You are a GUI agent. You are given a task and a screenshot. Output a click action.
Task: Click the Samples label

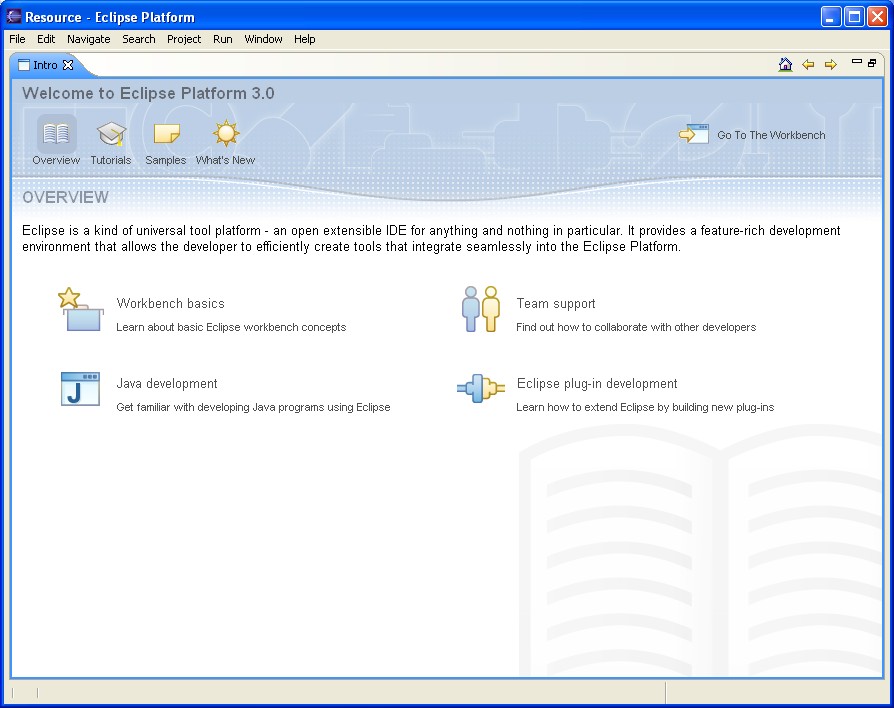(165, 160)
